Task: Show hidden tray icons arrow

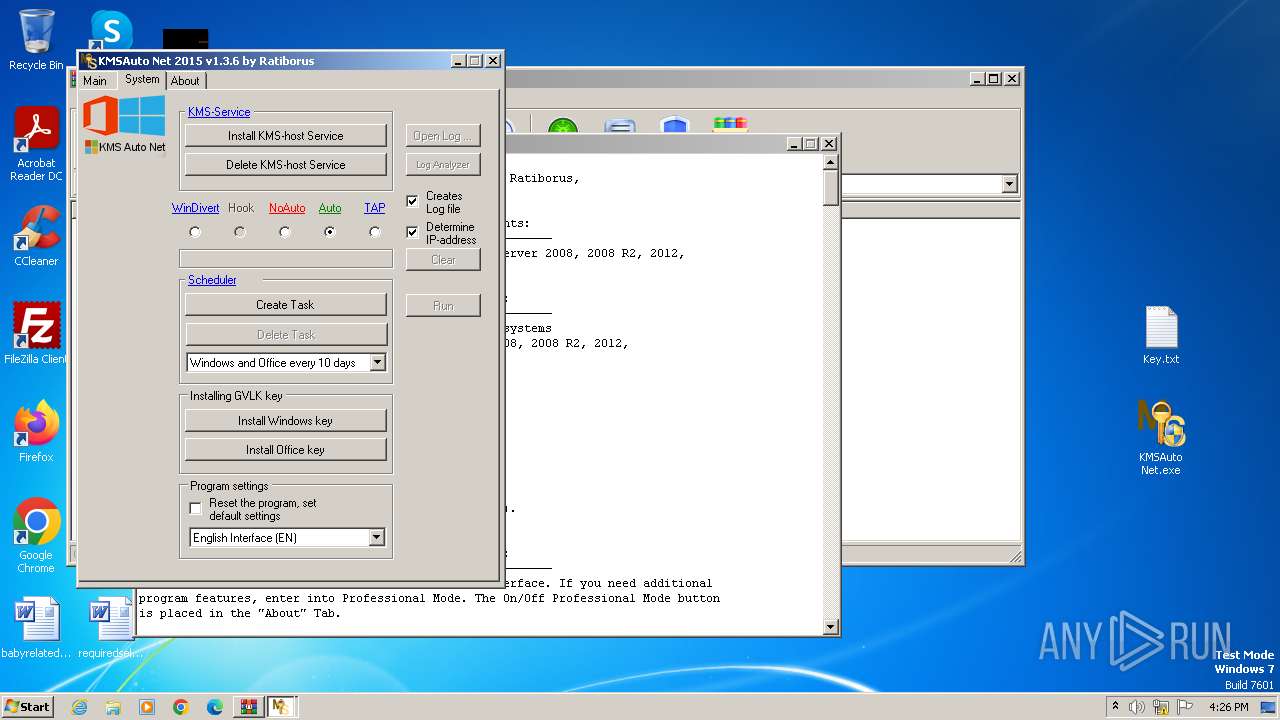Action: click(x=1116, y=707)
